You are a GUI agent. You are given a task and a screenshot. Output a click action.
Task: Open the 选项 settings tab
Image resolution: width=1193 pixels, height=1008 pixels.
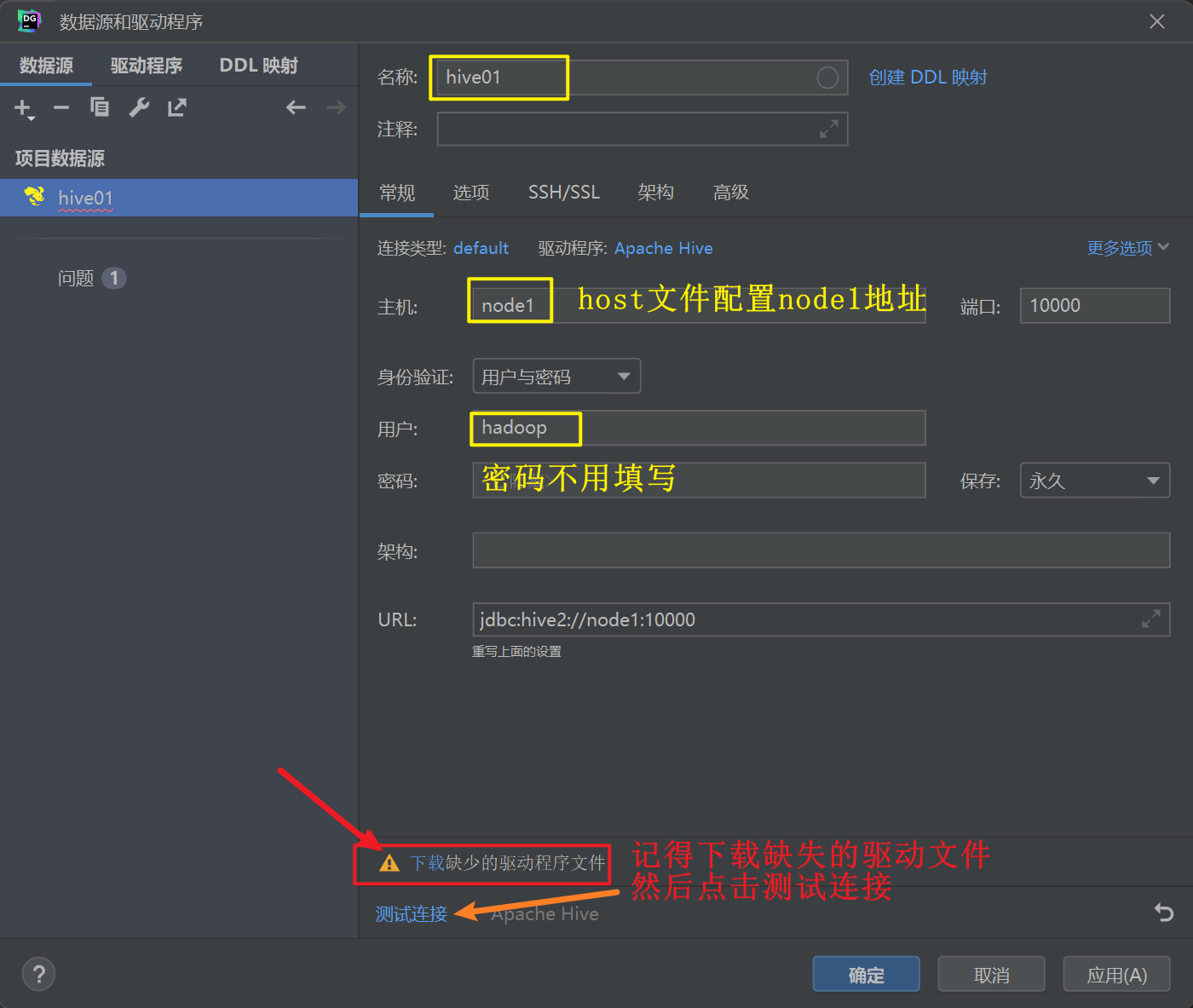(x=471, y=193)
